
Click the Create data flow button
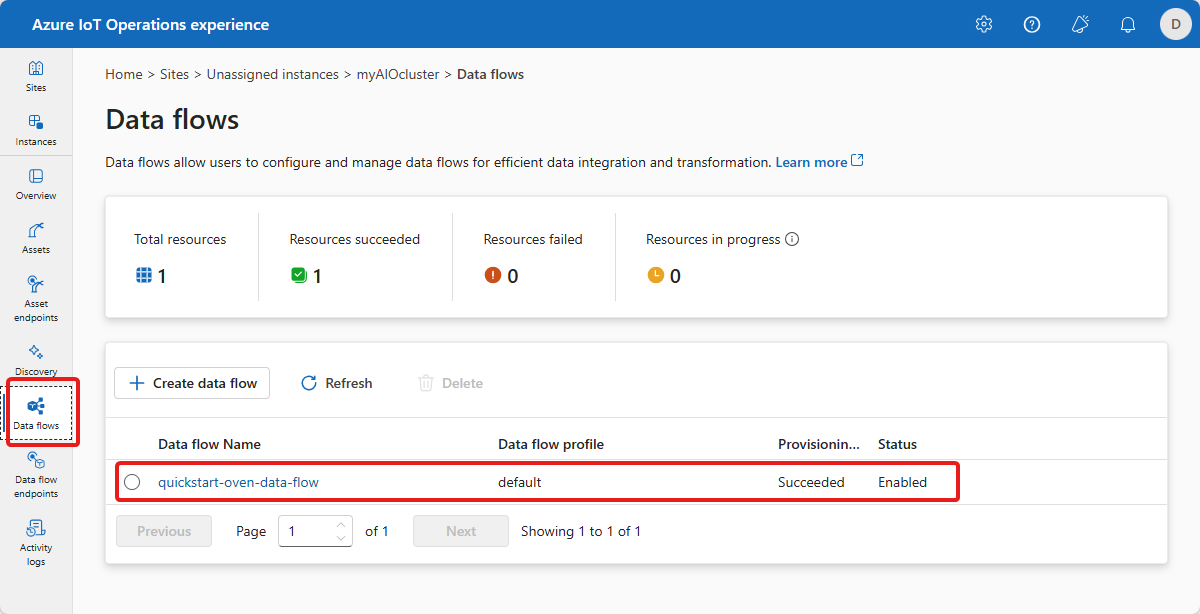[x=192, y=383]
